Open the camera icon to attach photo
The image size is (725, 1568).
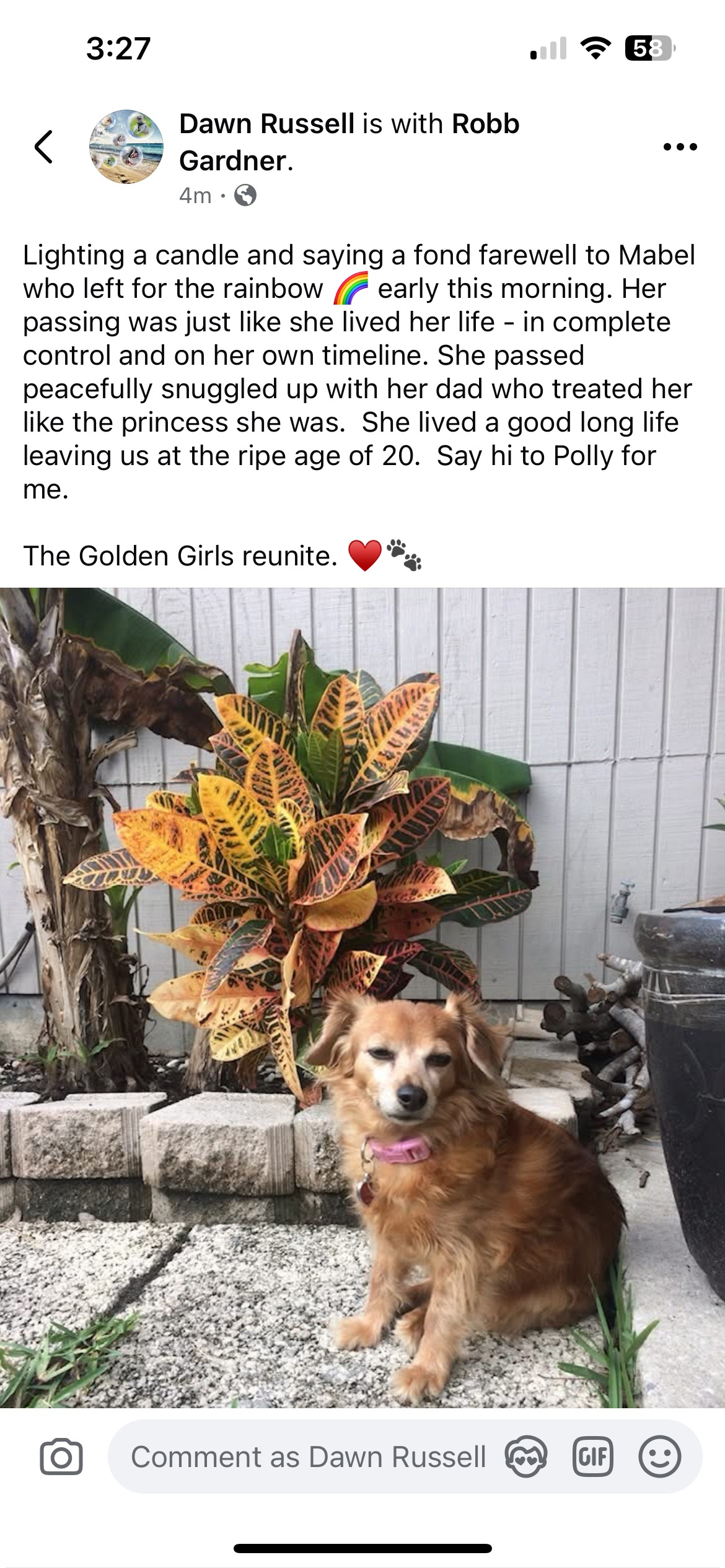pos(61,1457)
